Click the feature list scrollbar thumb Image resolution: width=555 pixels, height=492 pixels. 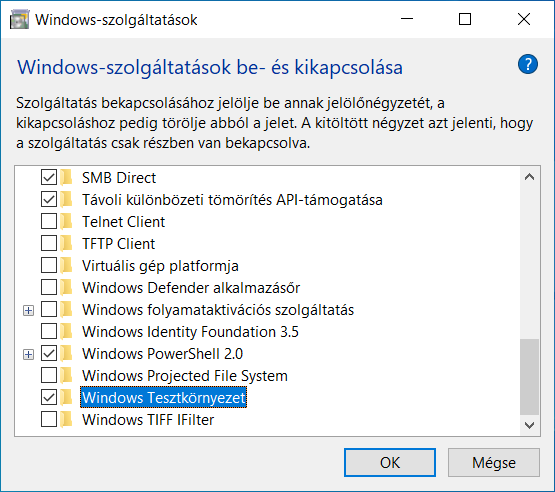tap(530, 377)
